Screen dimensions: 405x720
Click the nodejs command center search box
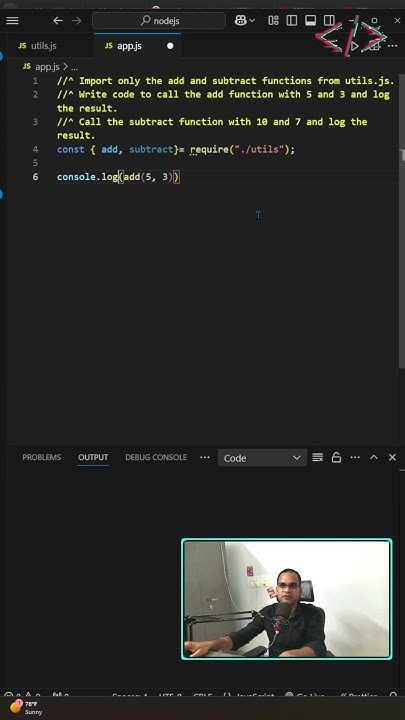click(159, 21)
